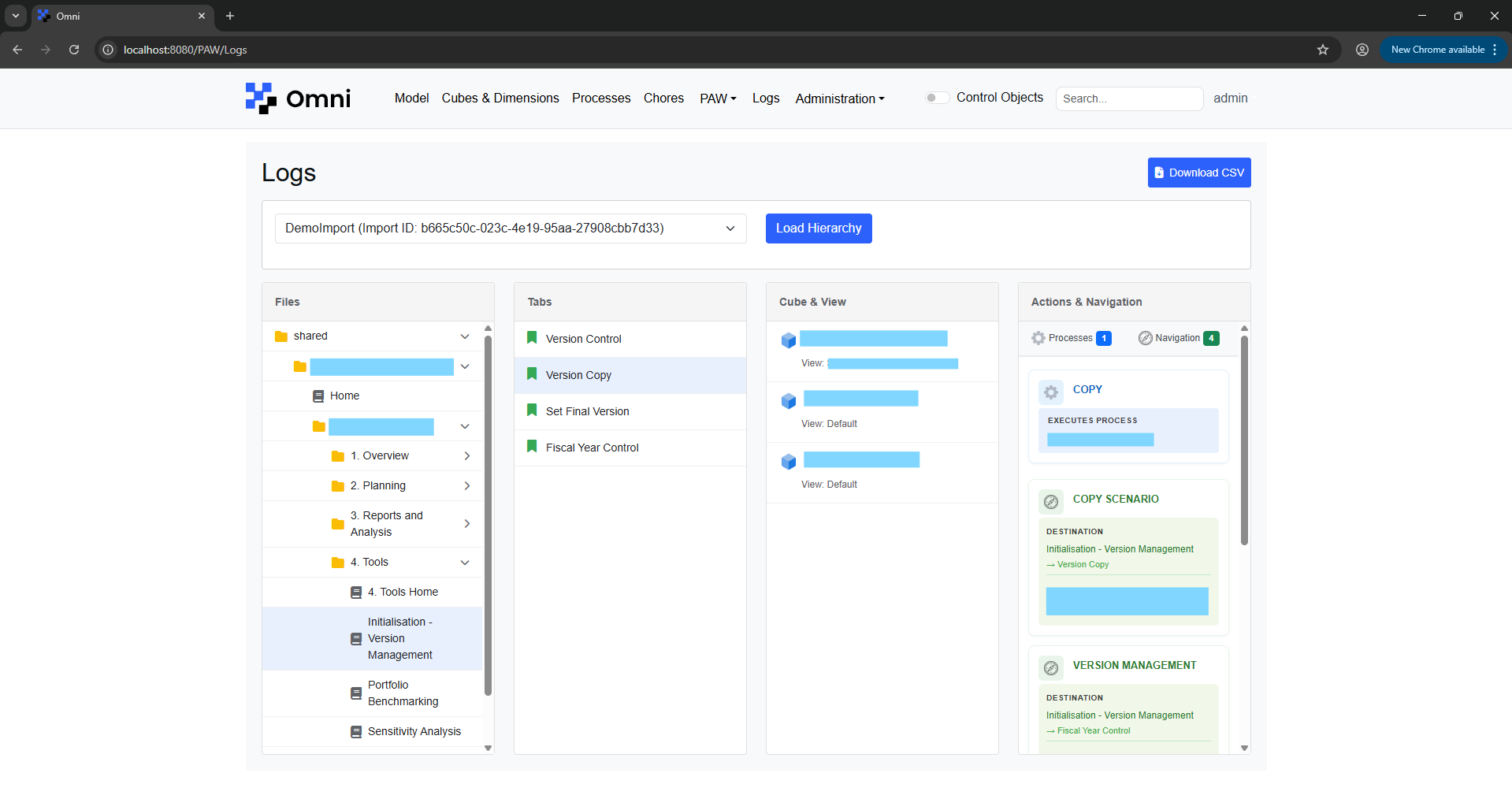Click the first cube icon in Cube & View
Viewport: 1512px width, 810px height.
click(788, 340)
